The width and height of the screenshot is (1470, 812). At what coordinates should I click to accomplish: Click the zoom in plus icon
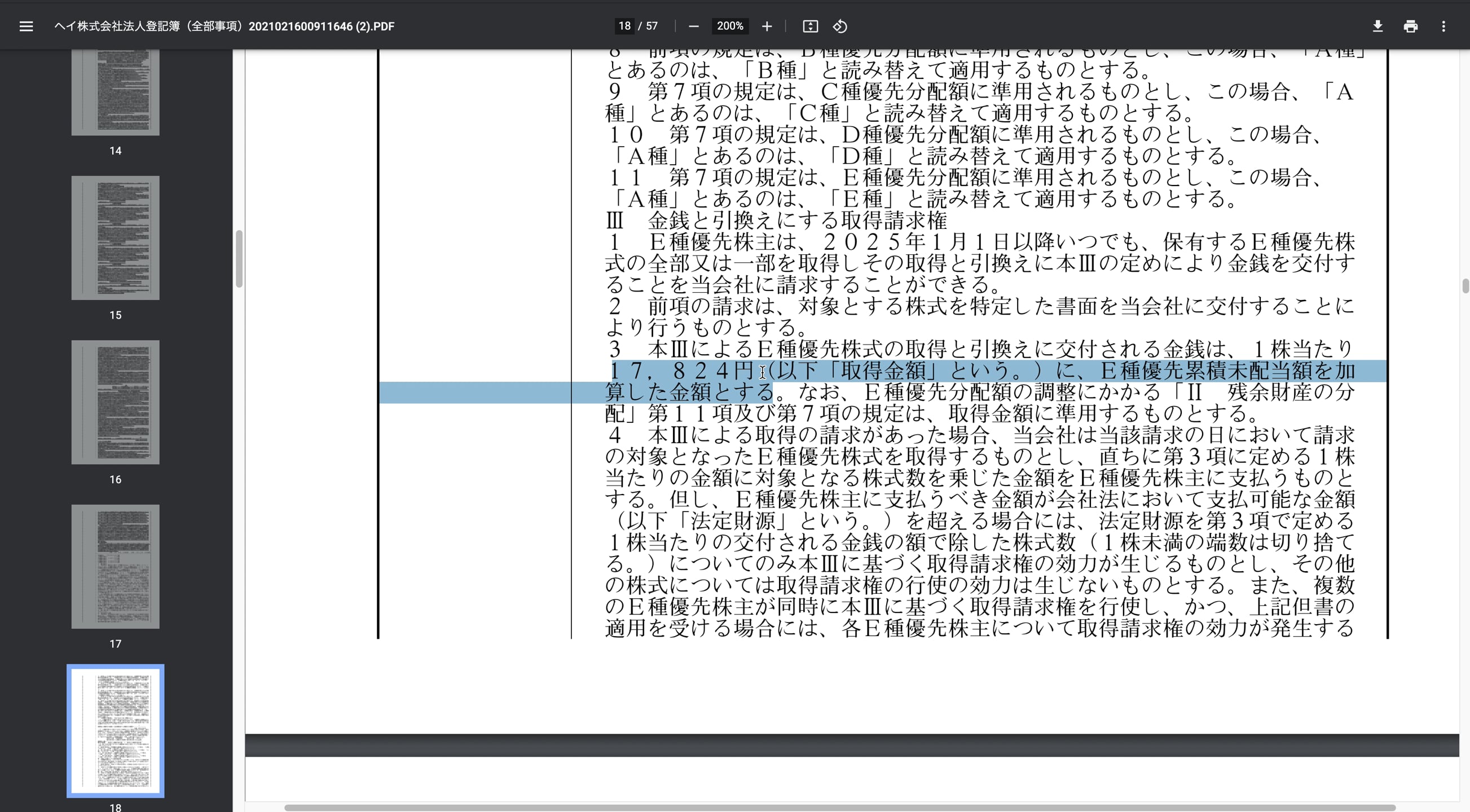click(767, 27)
